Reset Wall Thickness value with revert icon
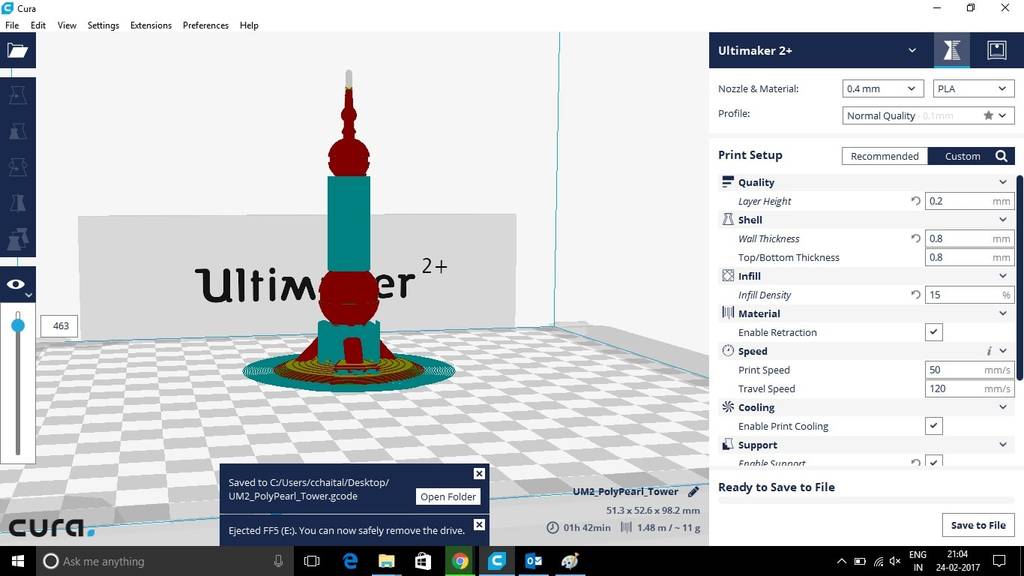1024x576 pixels. (916, 238)
